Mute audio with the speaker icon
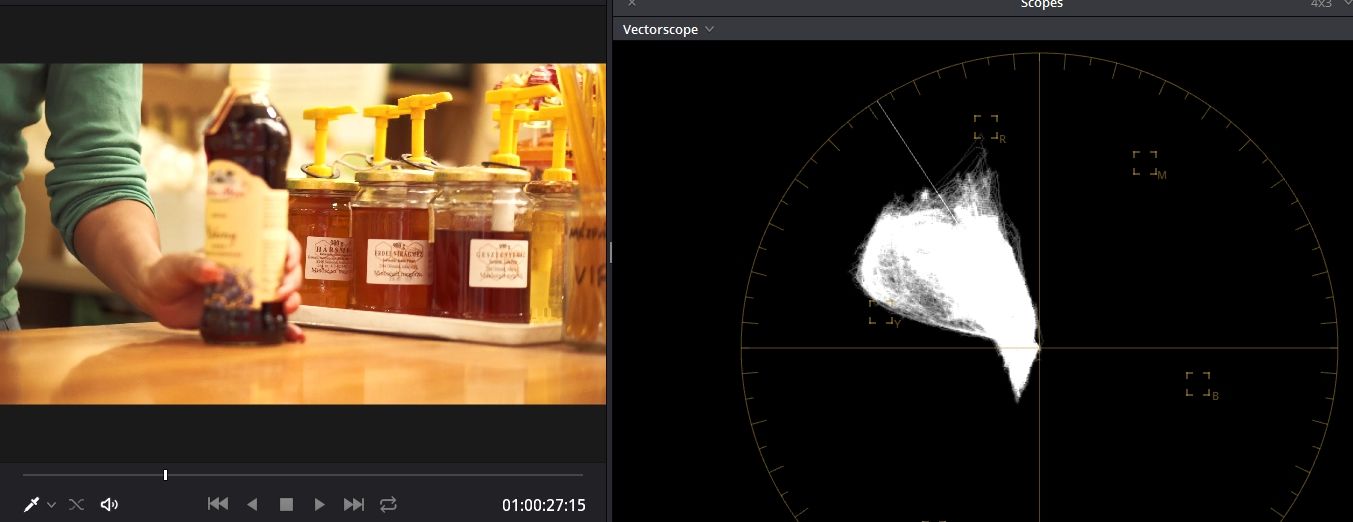This screenshot has height=522, width=1353. tap(110, 505)
